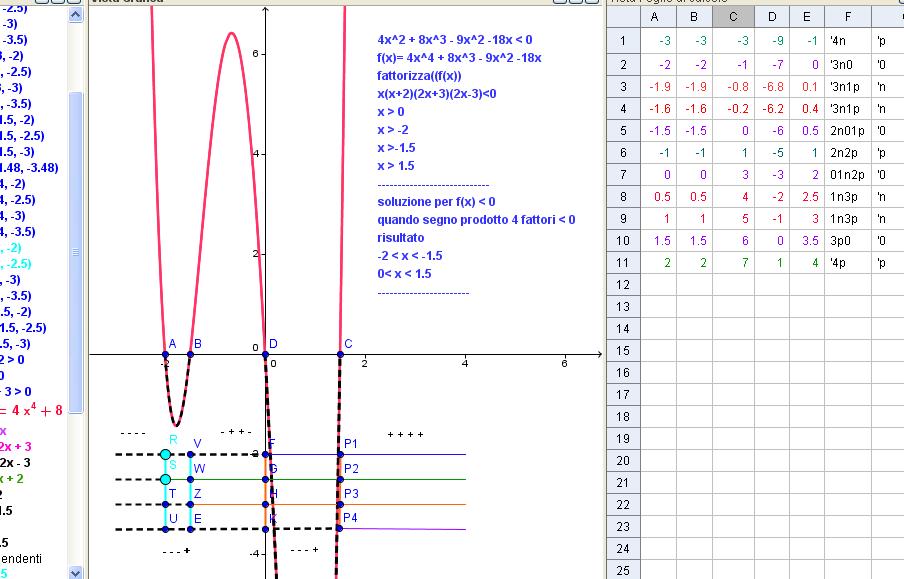Select point C on the x-axis
Viewport: 904px width, 579px height.
click(x=340, y=354)
